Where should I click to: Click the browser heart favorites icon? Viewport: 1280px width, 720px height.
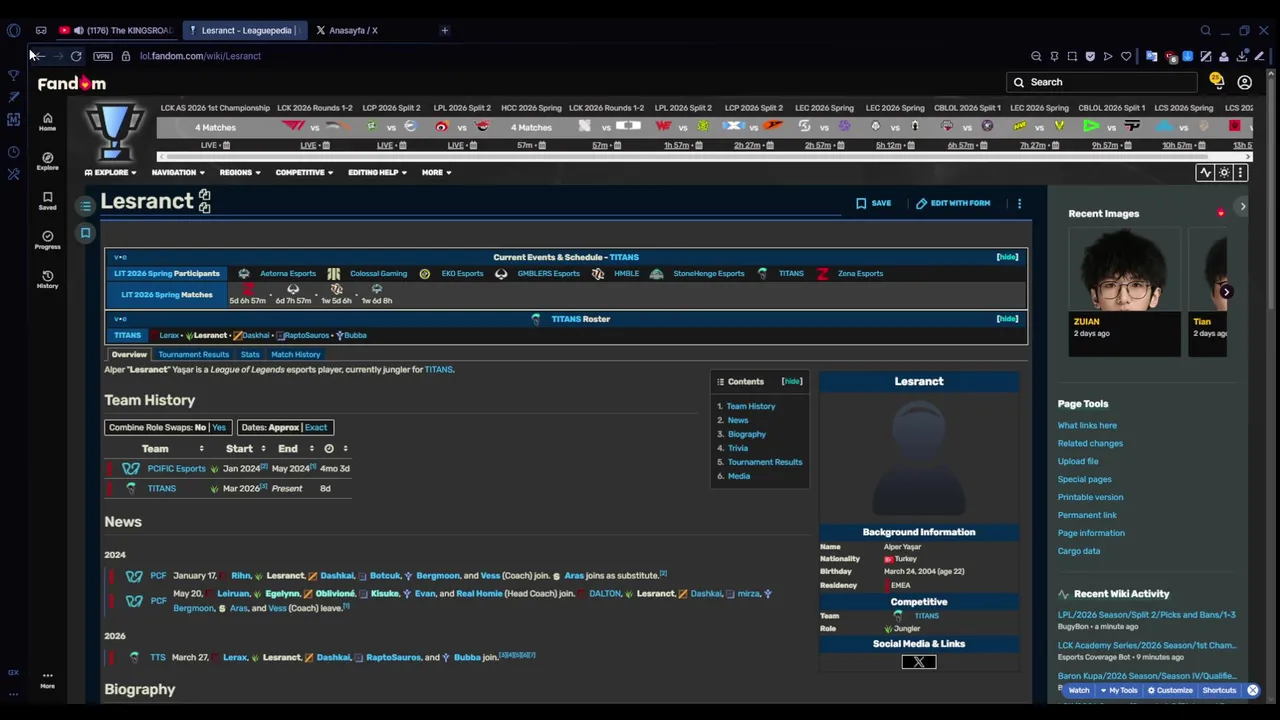point(1126,56)
